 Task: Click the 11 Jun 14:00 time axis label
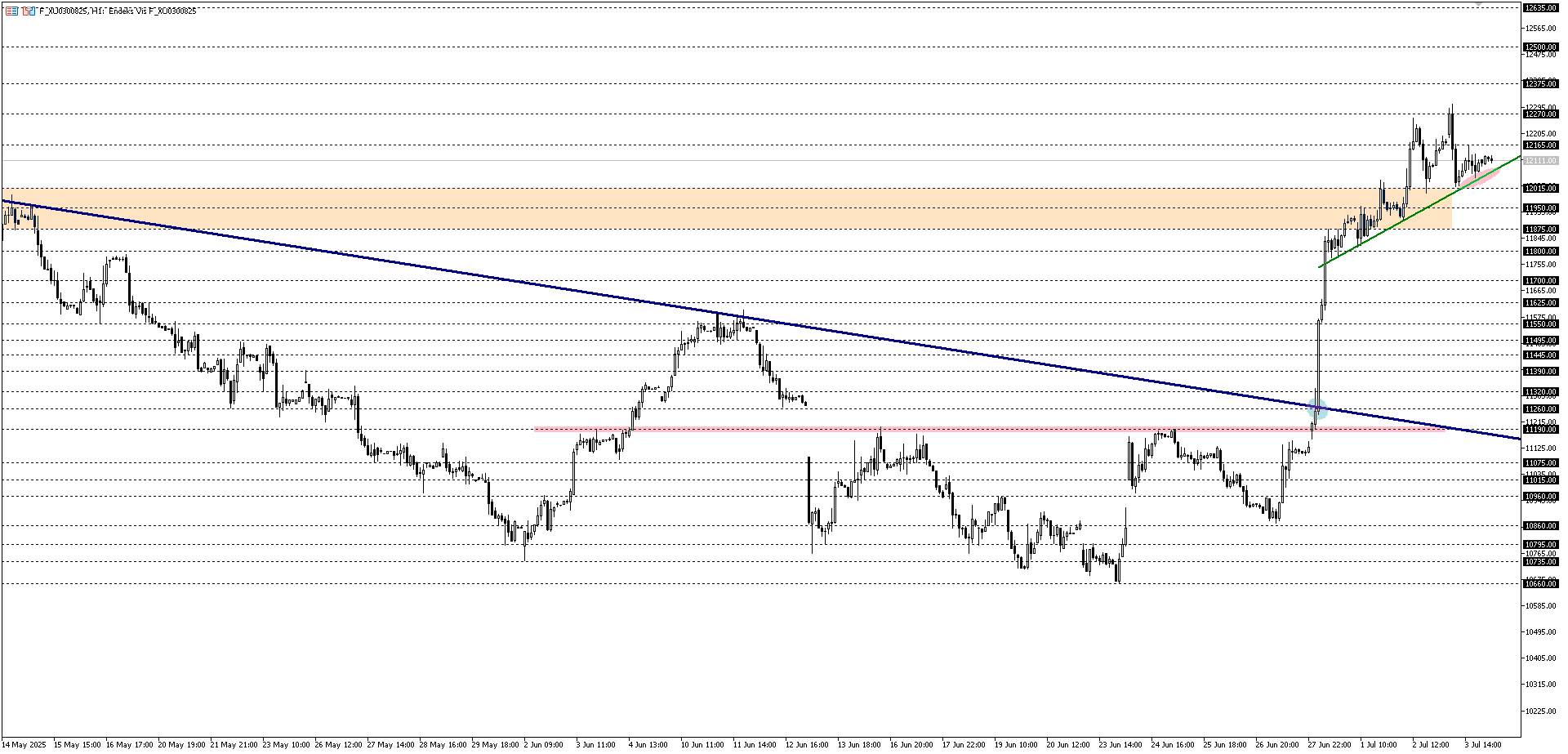click(x=755, y=745)
